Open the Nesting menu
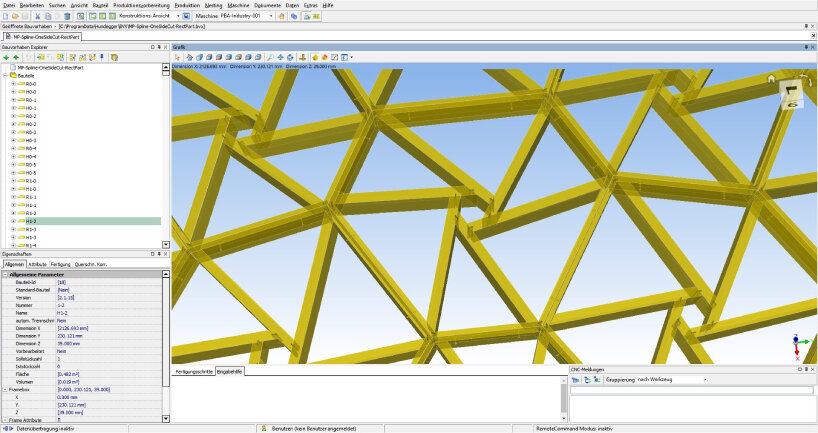The height and width of the screenshot is (433, 818). [213, 5]
